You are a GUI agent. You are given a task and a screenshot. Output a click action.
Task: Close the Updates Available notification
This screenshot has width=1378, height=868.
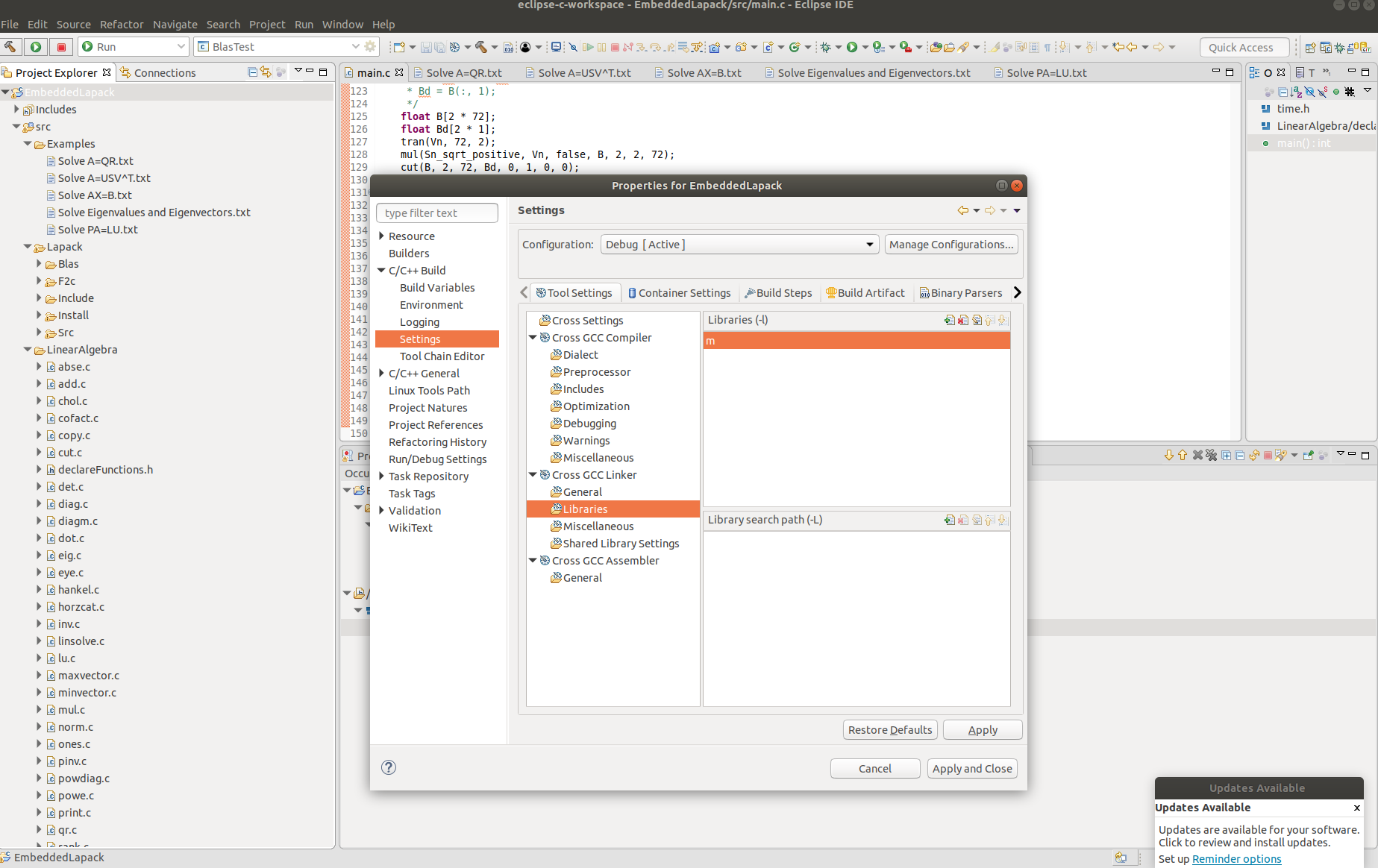(x=1357, y=808)
